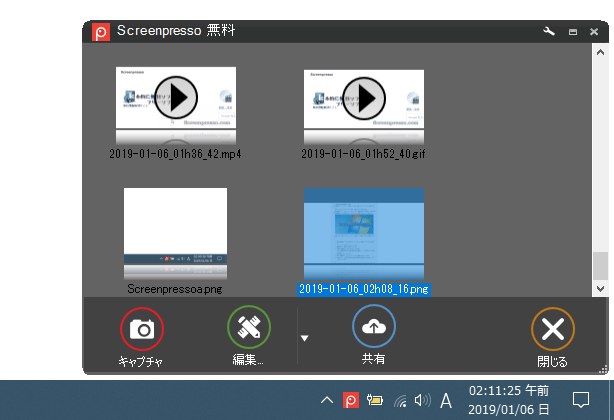Click the Screenpresso icon in the system tray
The height and width of the screenshot is (420, 614).
pyautogui.click(x=351, y=400)
